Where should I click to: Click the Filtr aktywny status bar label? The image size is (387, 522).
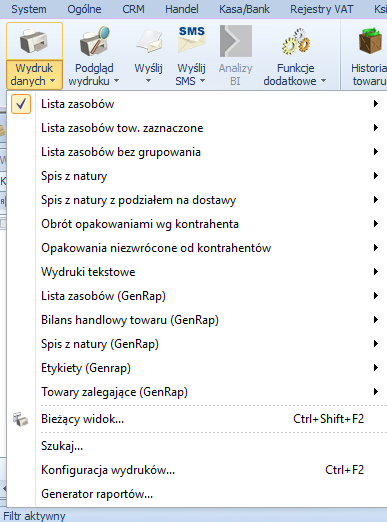coord(34,516)
